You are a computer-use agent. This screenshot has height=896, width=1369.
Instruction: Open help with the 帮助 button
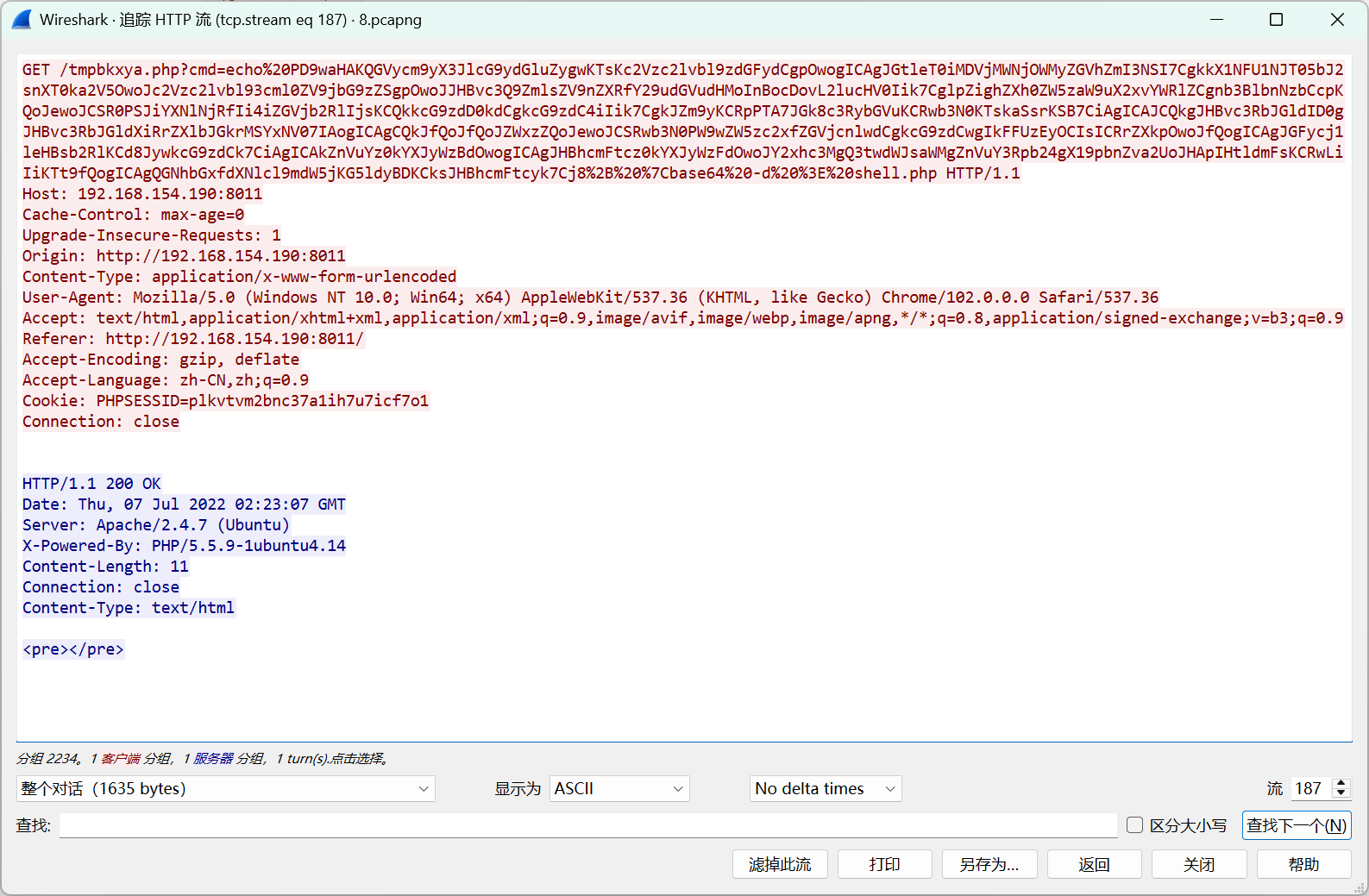[x=1303, y=864]
